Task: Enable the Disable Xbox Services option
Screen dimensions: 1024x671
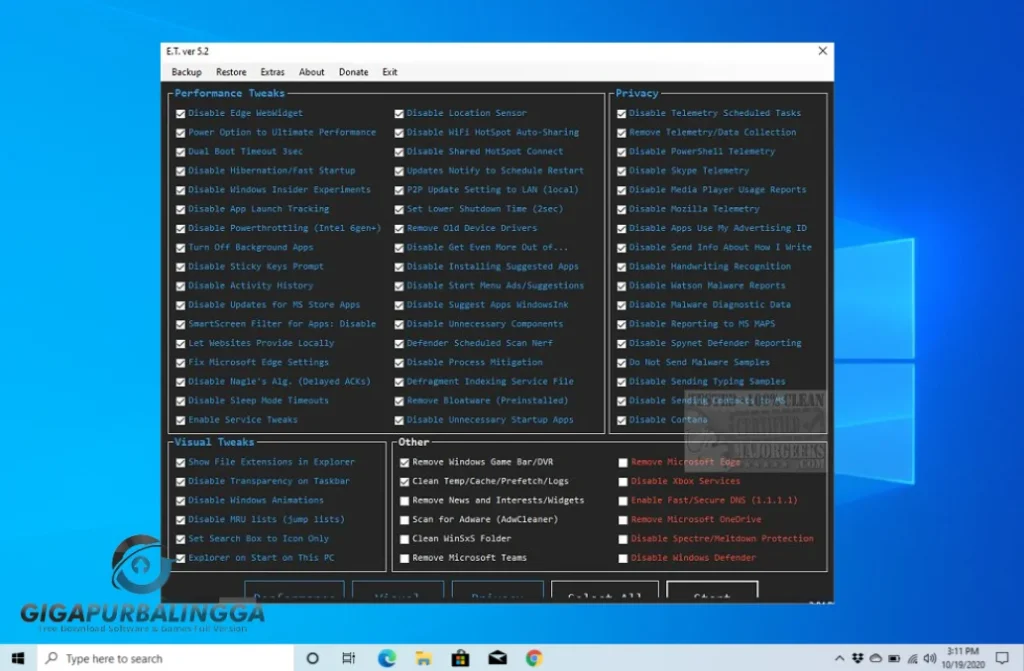Action: click(622, 481)
